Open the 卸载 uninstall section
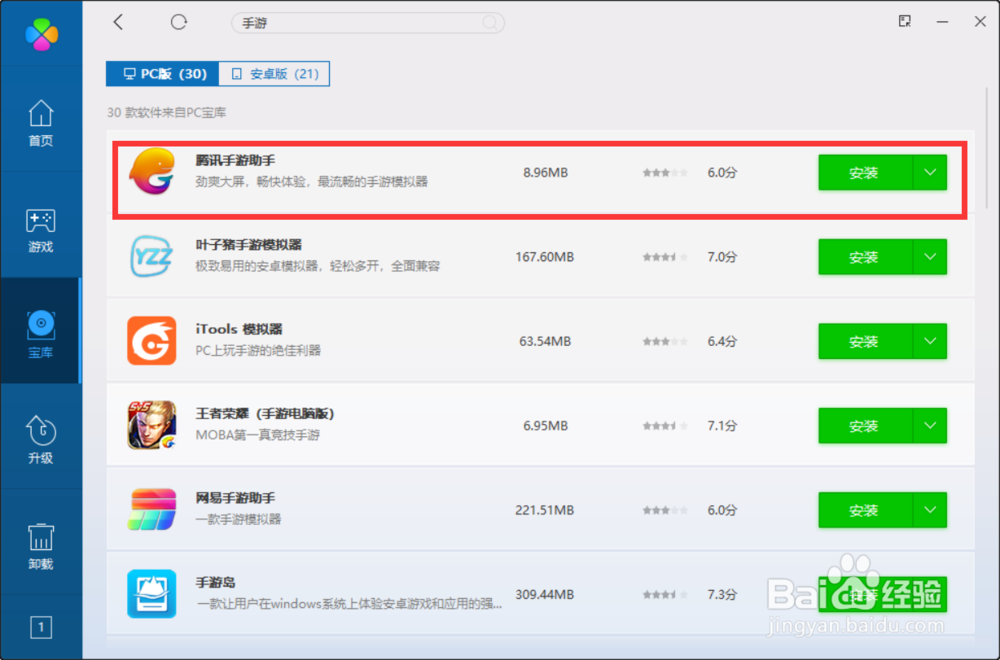This screenshot has width=1000, height=660. [x=41, y=546]
